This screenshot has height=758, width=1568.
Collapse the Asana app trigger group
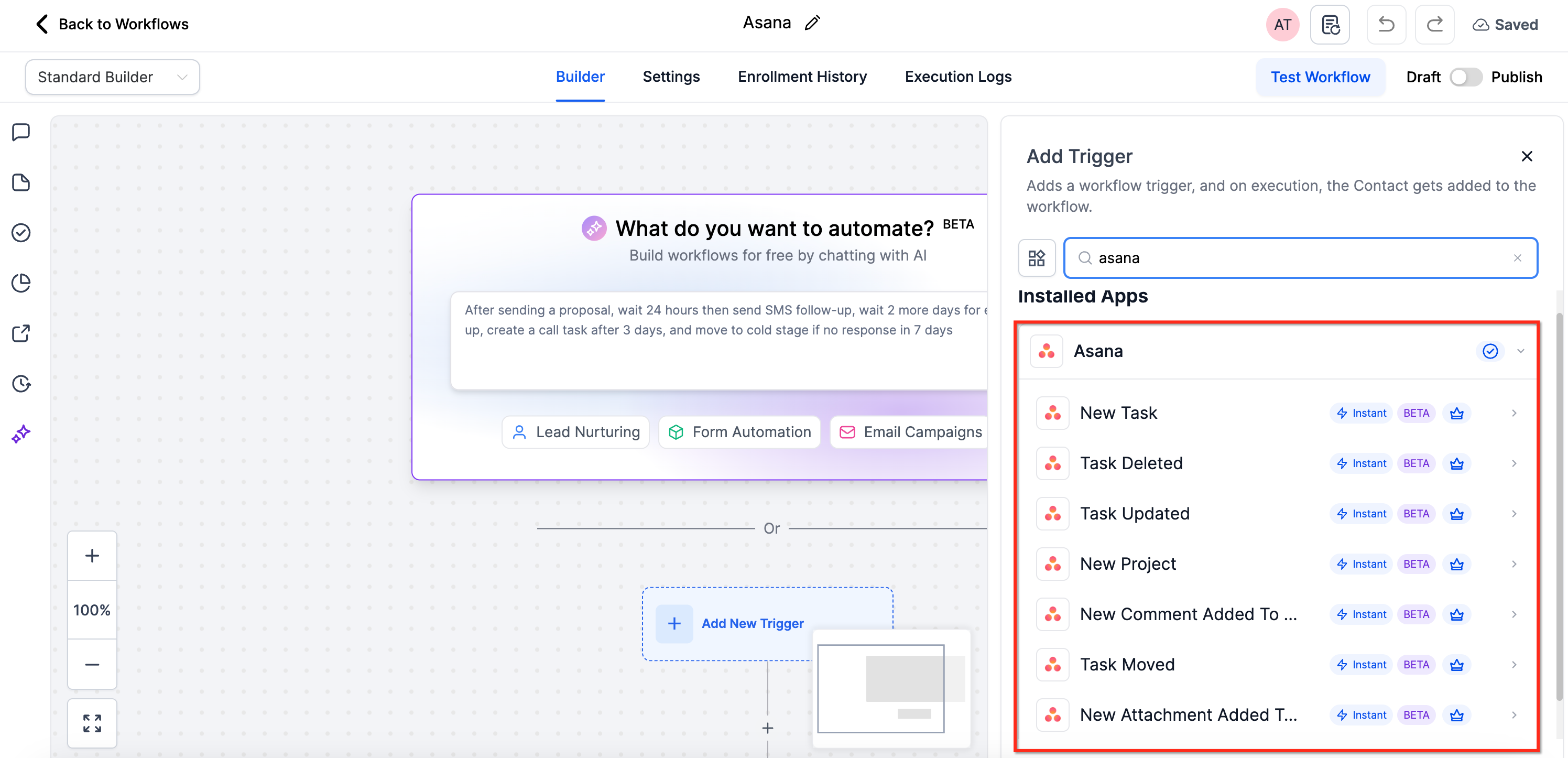(1520, 351)
